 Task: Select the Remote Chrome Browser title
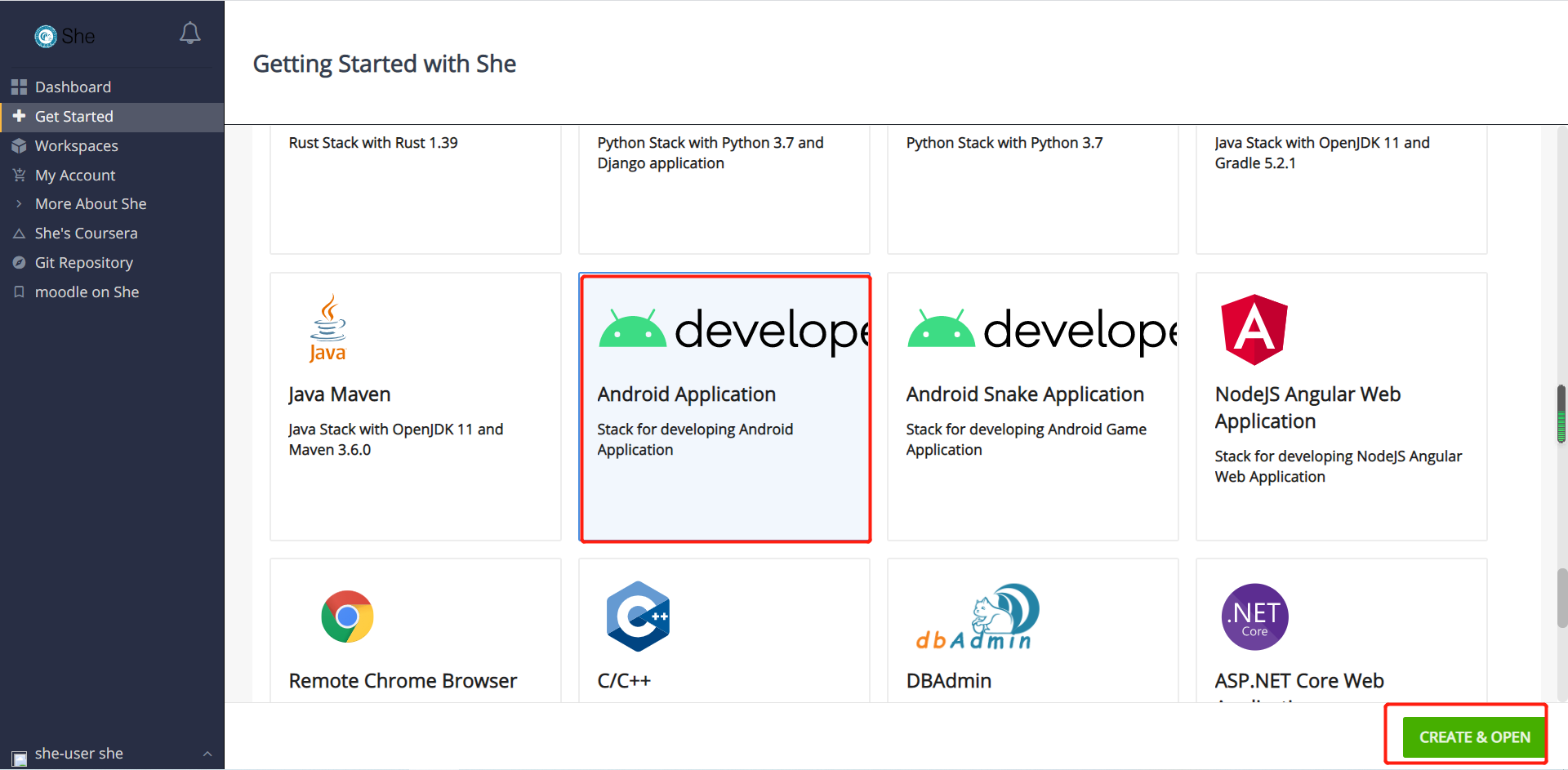tap(403, 681)
